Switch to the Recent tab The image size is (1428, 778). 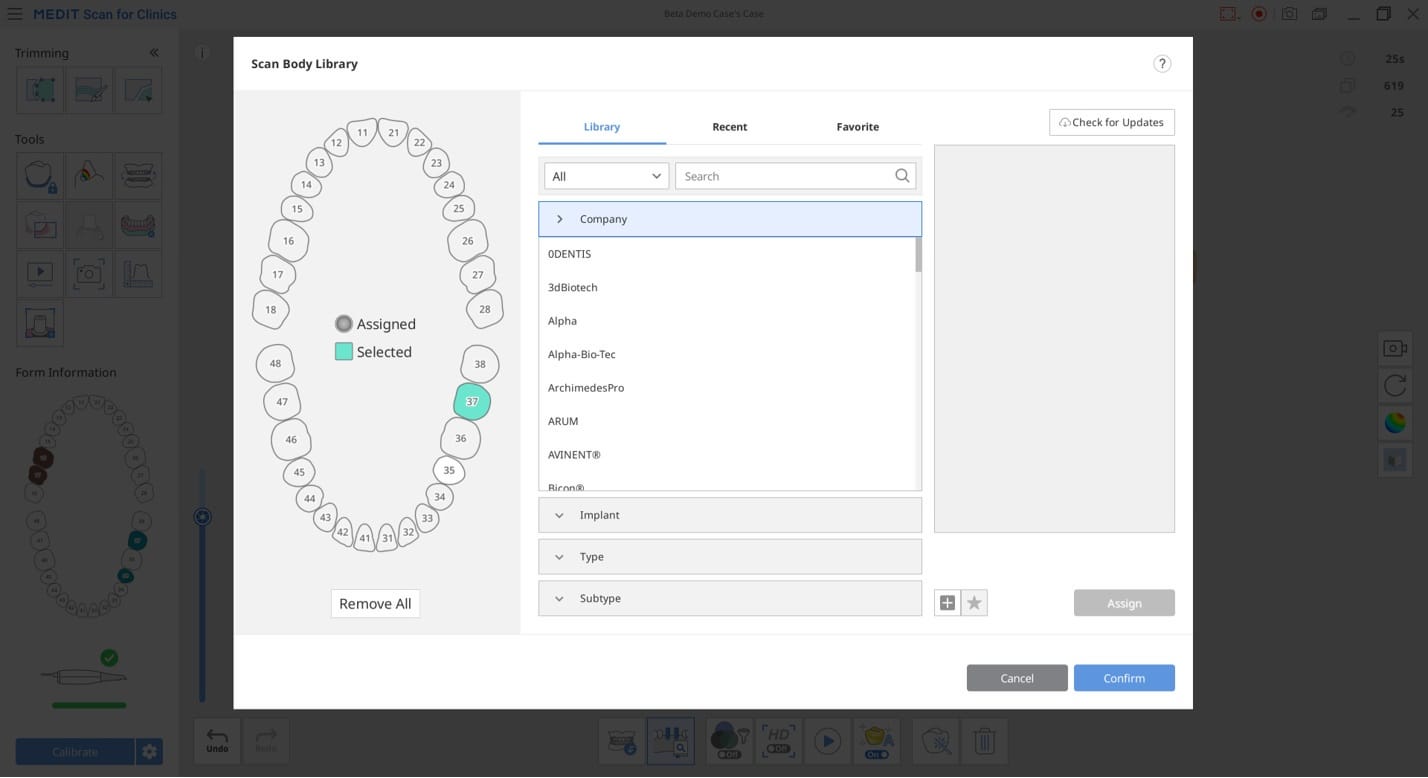[729, 127]
